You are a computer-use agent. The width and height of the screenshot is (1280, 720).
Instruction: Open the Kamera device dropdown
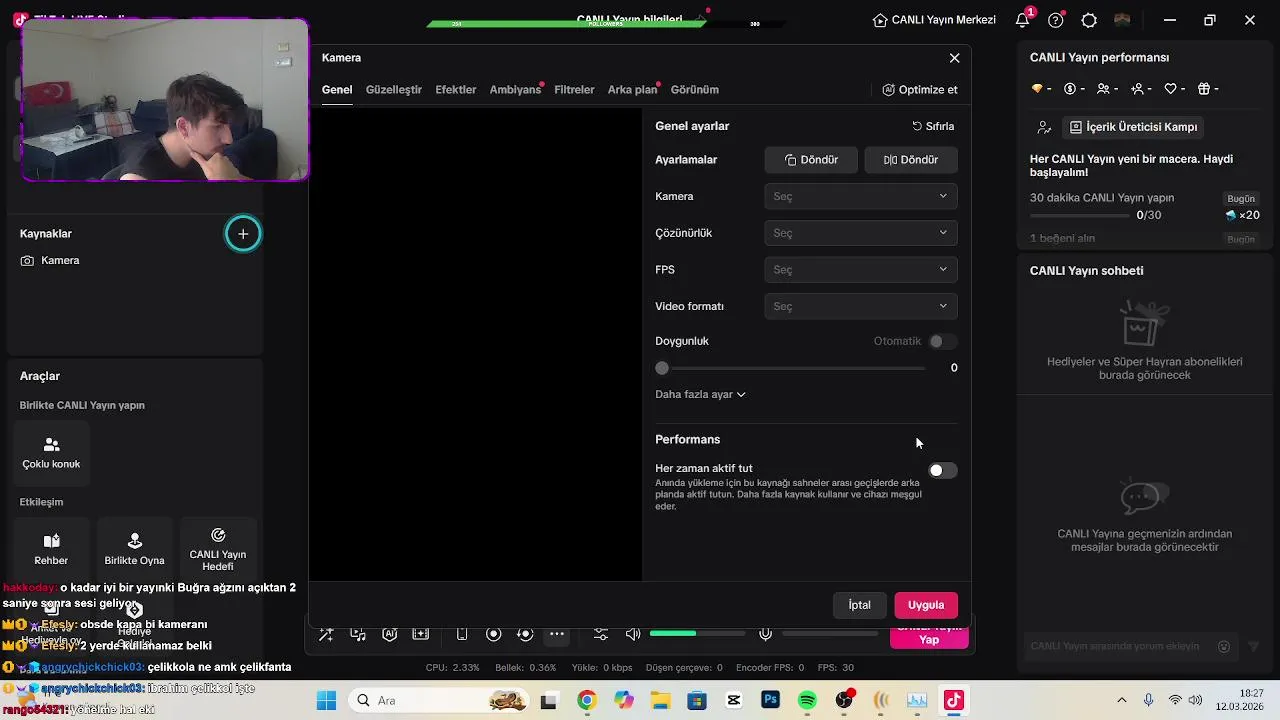(861, 196)
